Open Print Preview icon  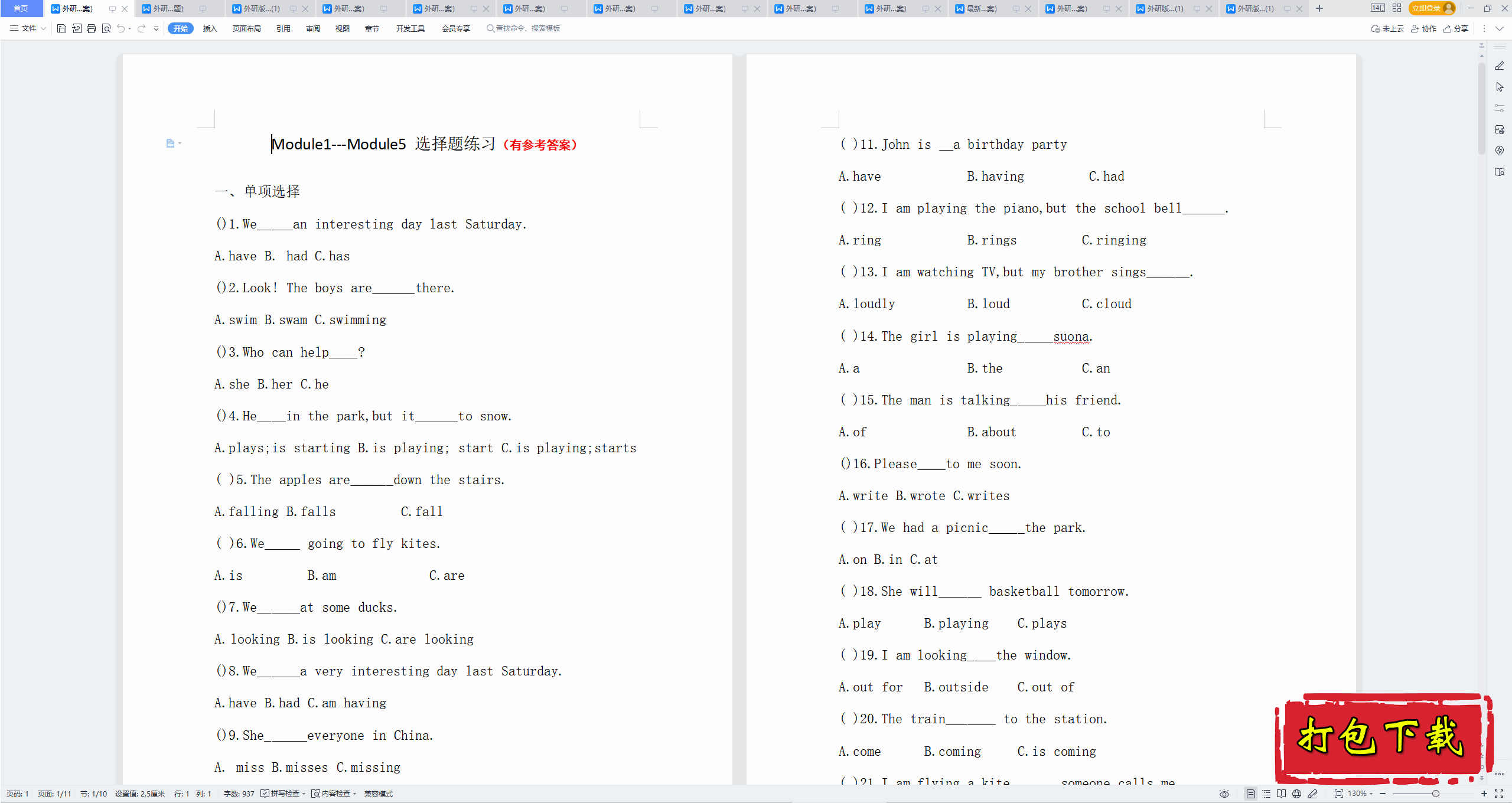coord(106,28)
